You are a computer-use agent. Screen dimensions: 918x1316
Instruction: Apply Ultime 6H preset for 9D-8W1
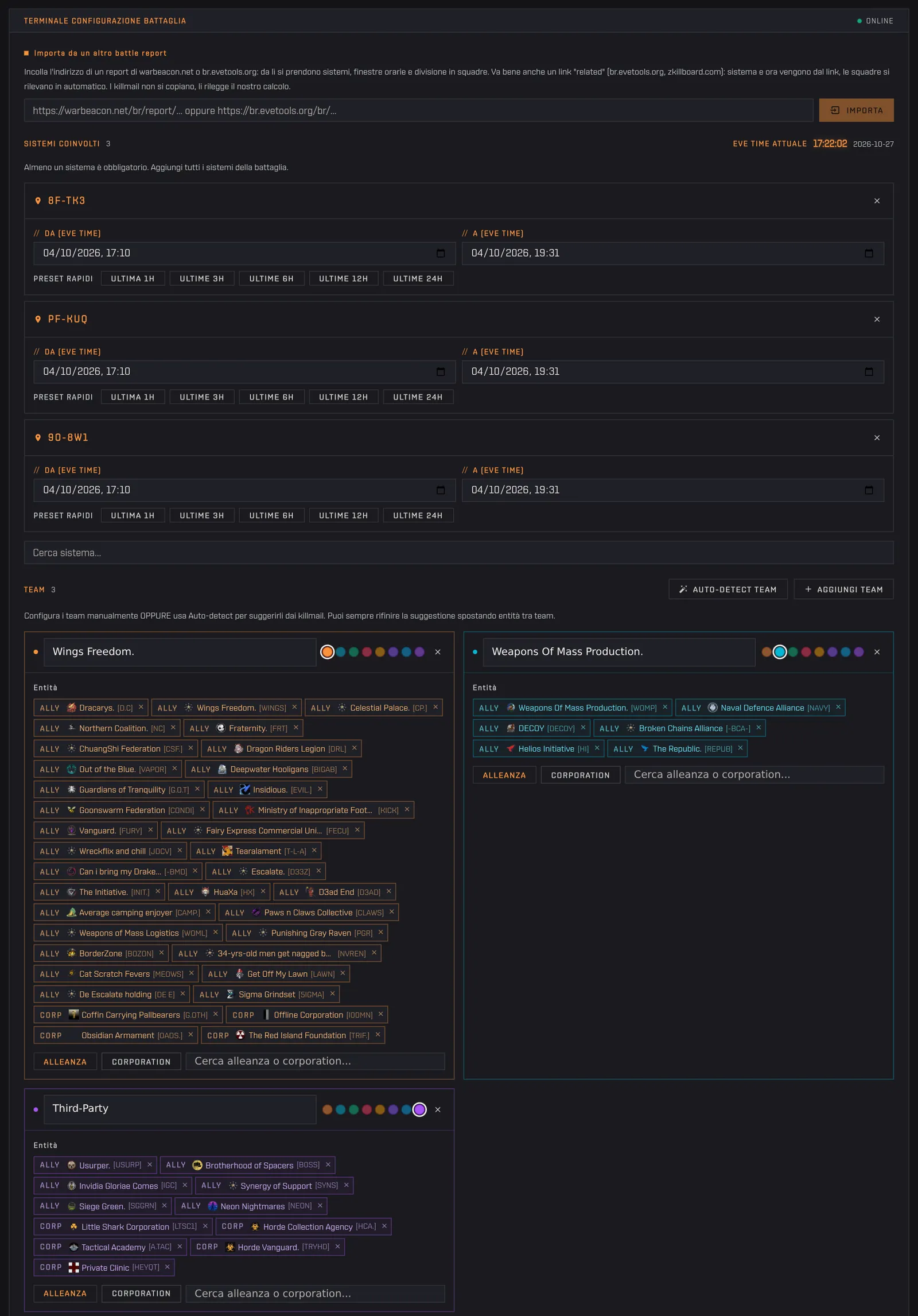coord(271,515)
